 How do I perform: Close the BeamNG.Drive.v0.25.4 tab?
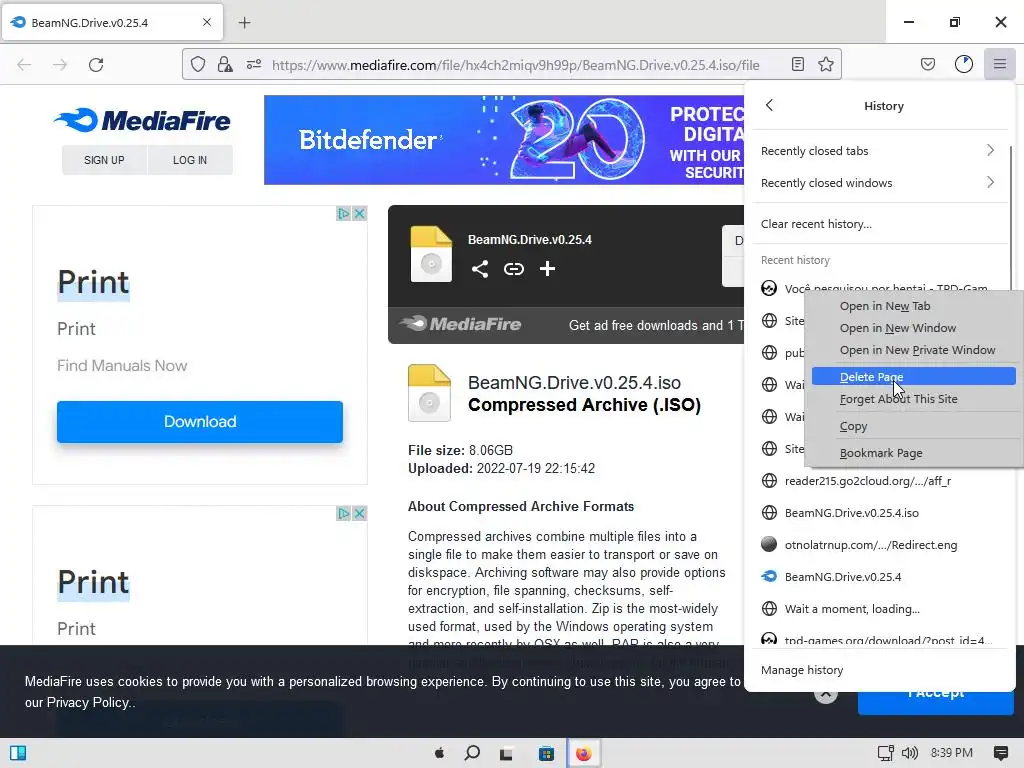[x=206, y=22]
